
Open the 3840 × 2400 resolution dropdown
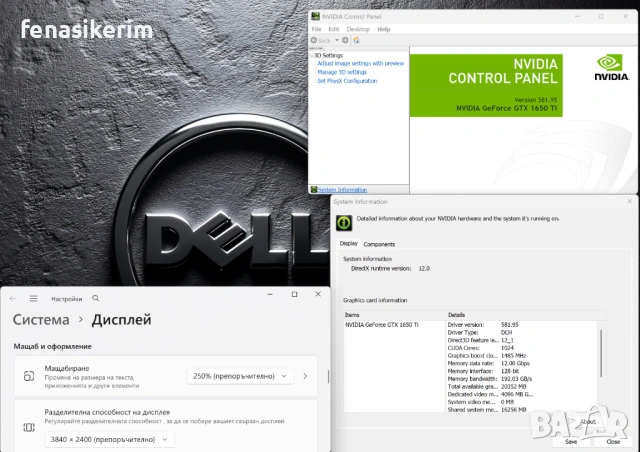point(110,439)
